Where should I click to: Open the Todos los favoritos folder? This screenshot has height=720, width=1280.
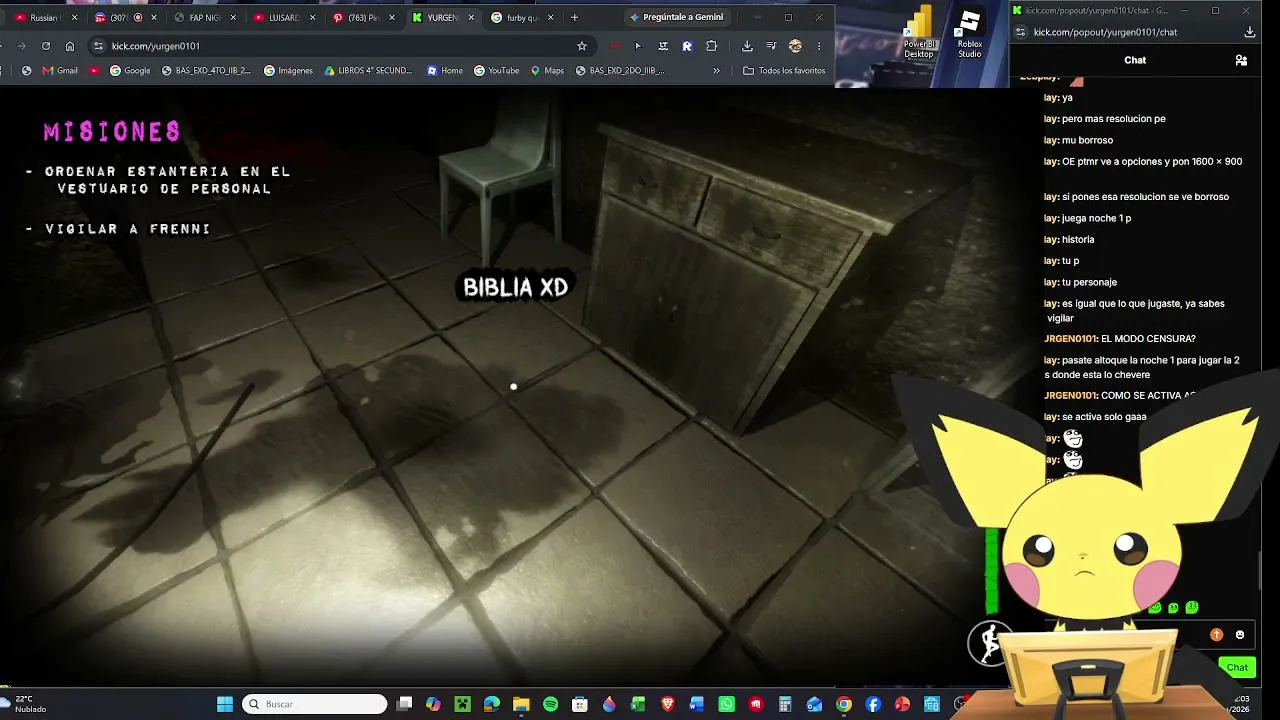[x=785, y=71]
